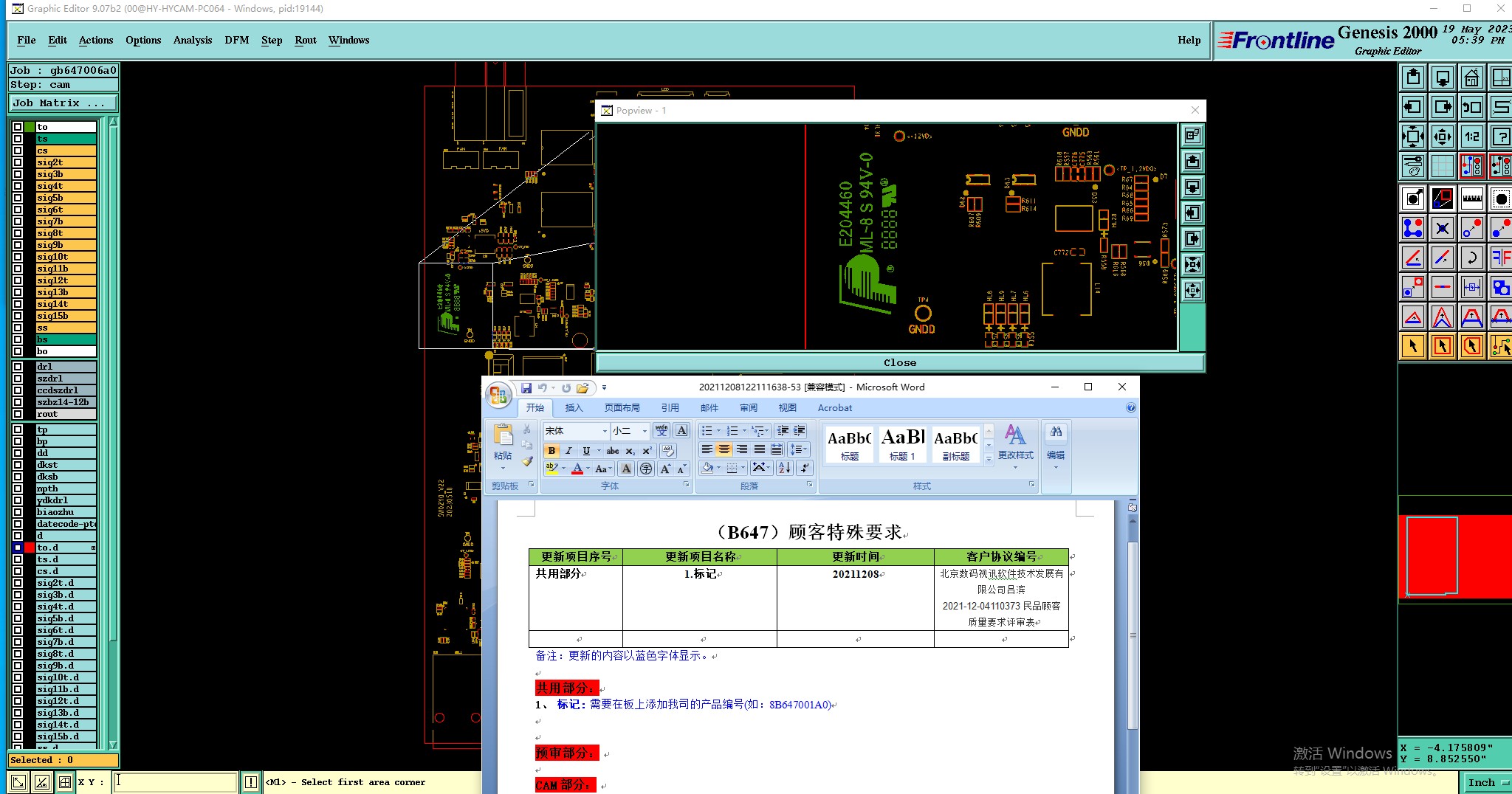Toggle the checkbox for layer sig2t

tap(18, 162)
